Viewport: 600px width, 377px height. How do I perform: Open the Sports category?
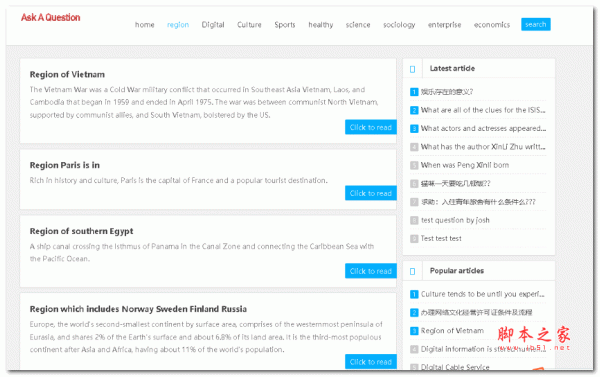(x=285, y=25)
